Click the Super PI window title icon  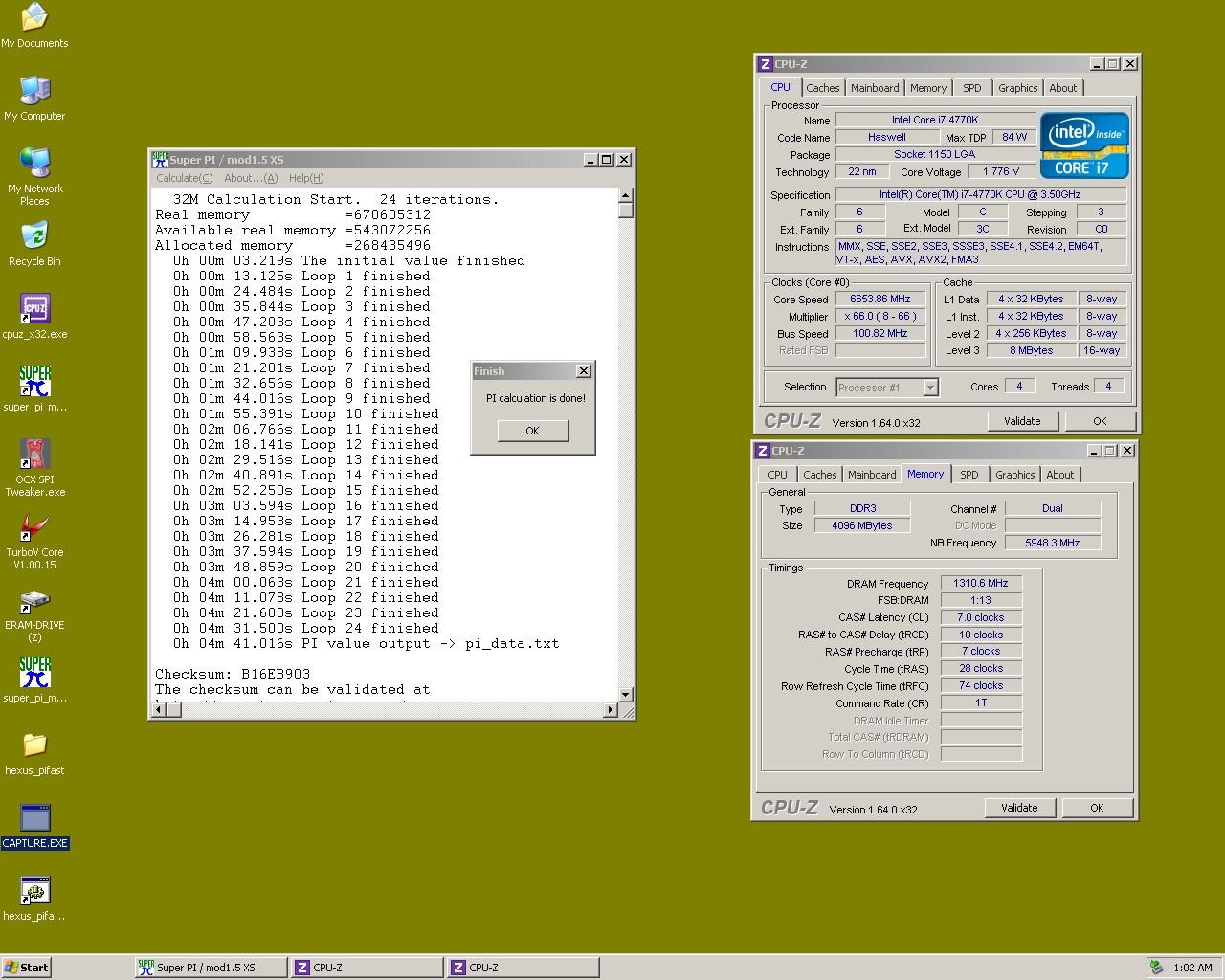pos(160,160)
